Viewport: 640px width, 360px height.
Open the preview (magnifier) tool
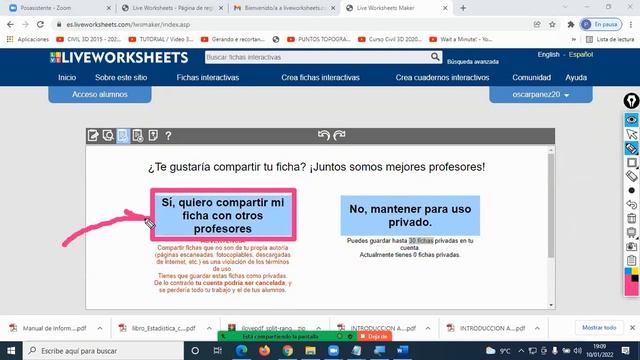pyautogui.click(x=108, y=136)
